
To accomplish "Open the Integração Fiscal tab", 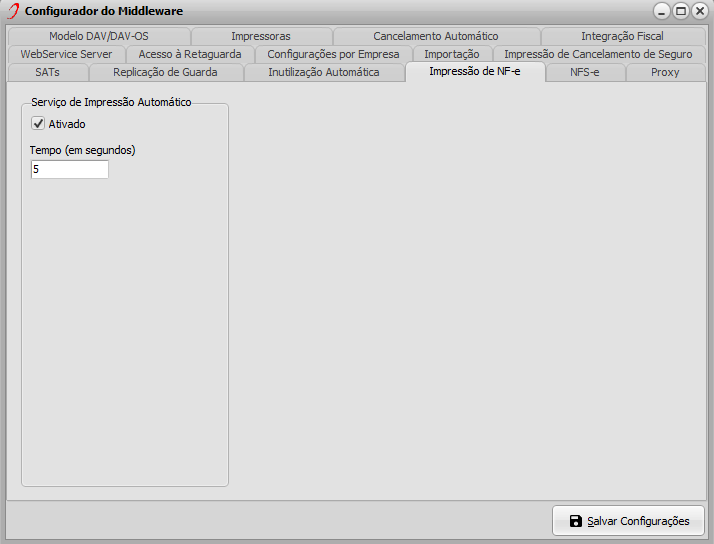I will (x=621, y=36).
